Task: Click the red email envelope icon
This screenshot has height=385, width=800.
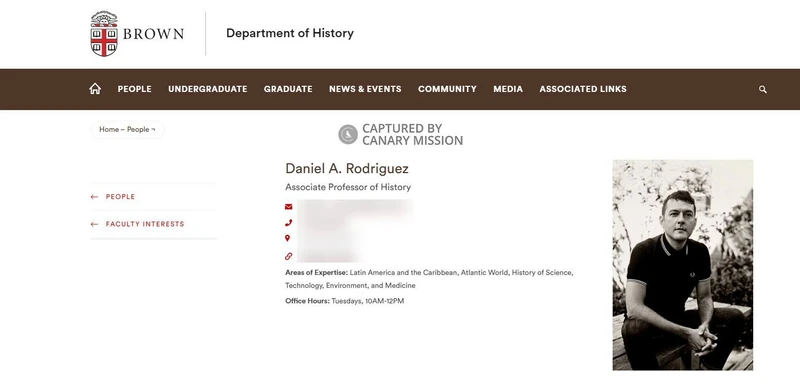Action: point(288,207)
